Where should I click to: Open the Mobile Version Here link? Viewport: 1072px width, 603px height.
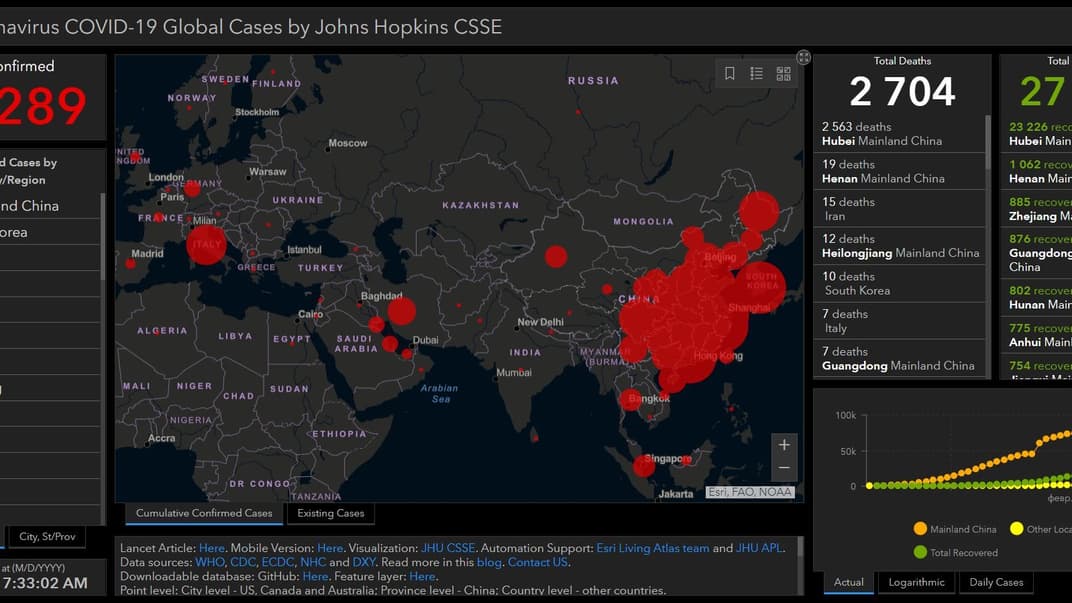[330, 548]
